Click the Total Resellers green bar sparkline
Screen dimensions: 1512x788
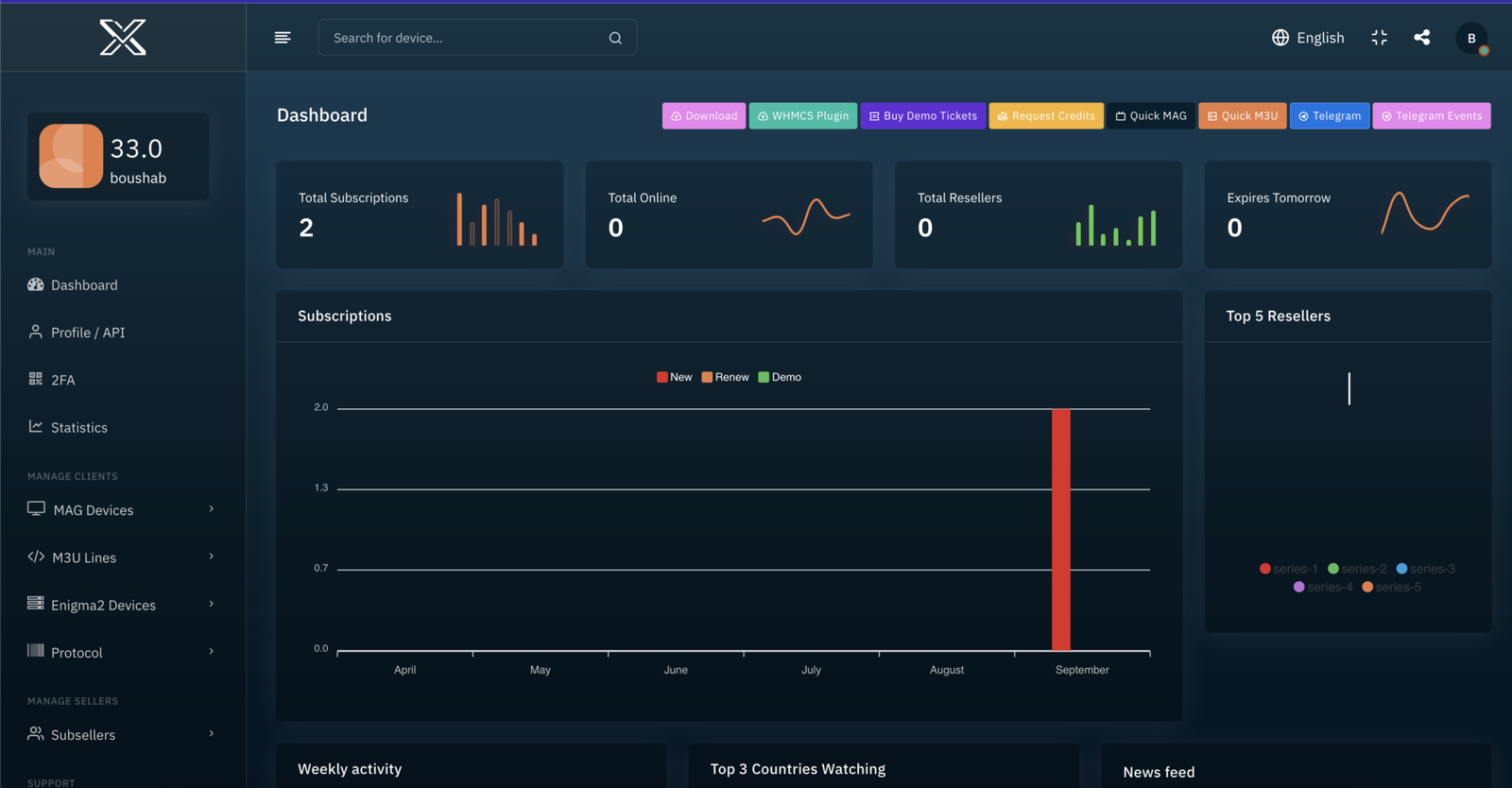(x=1116, y=225)
